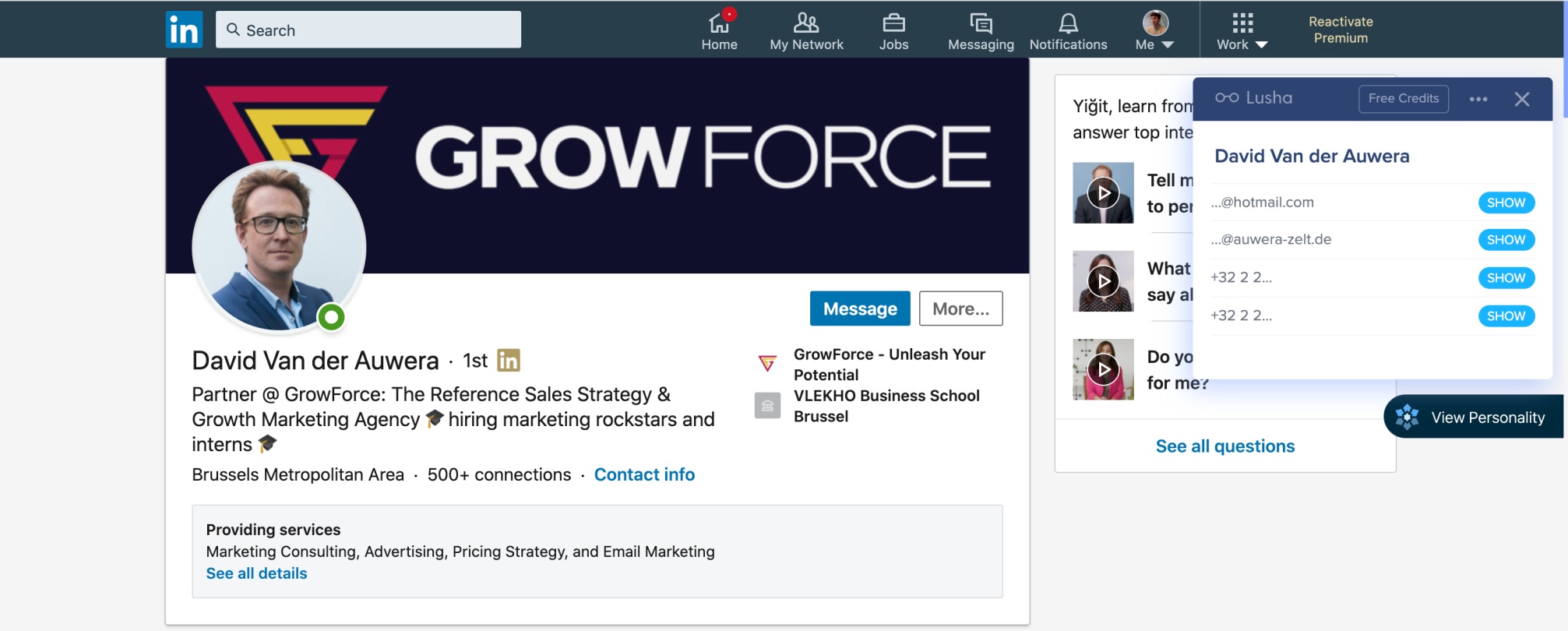The width and height of the screenshot is (1568, 631).
Task: Show the hotmail.com email address
Action: 1506,203
